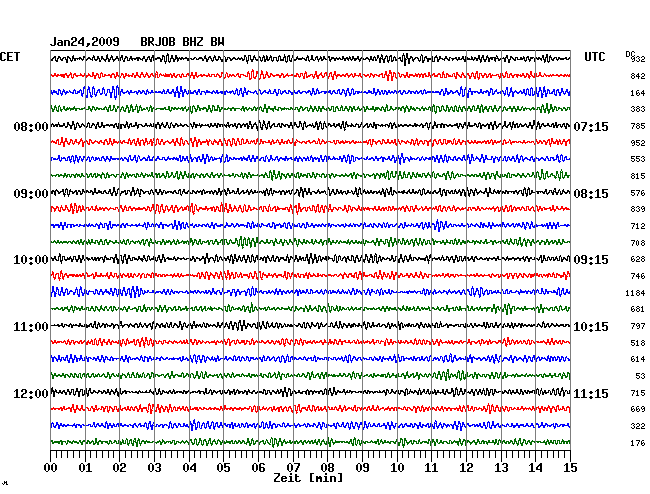Viewport: 650px width, 494px height.
Task: Click minute tick label '13'
Action: (x=501, y=467)
